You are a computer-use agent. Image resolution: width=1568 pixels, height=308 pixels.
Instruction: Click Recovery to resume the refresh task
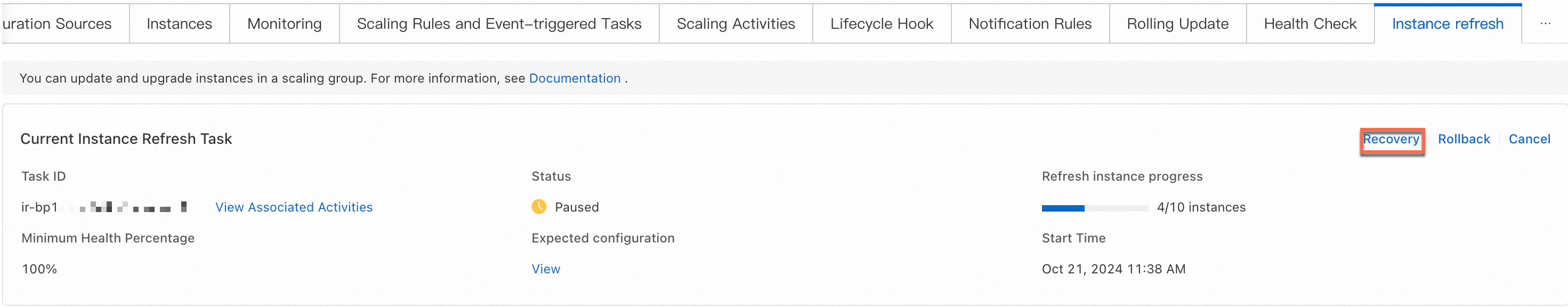click(x=1391, y=140)
